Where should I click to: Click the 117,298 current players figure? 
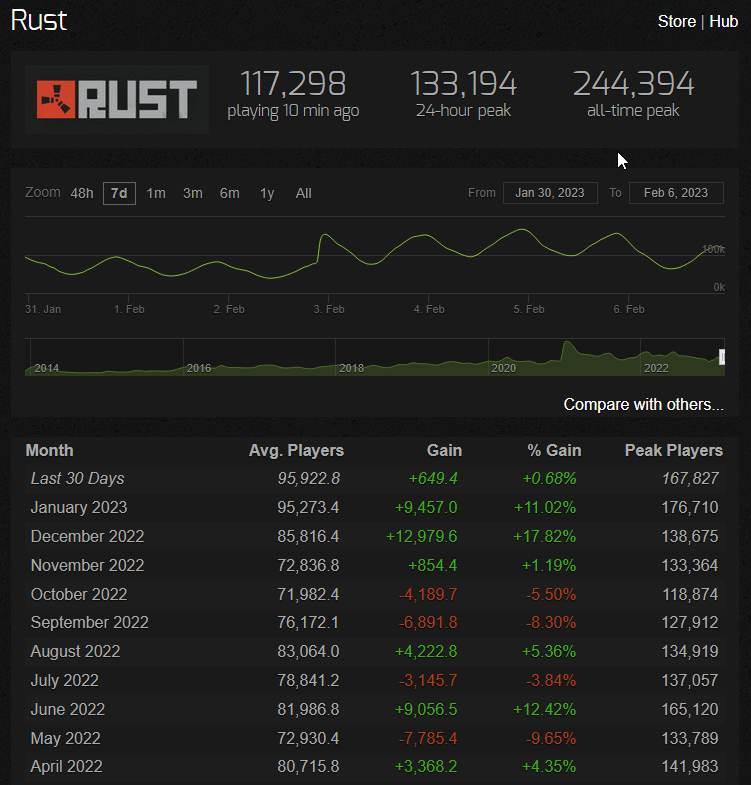[x=293, y=83]
